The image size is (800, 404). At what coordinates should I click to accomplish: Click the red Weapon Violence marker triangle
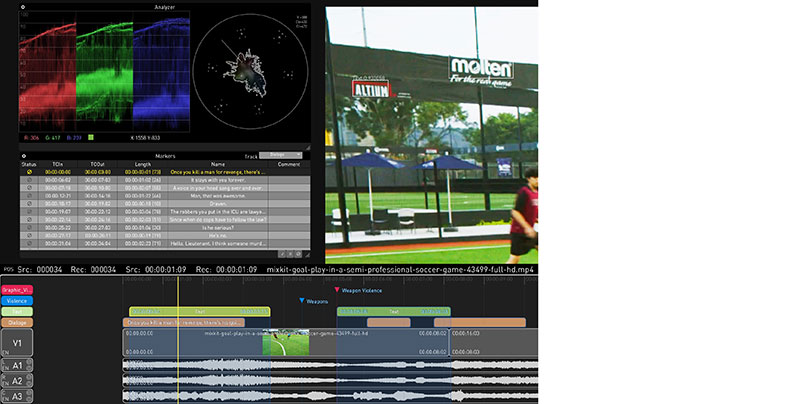(x=337, y=291)
